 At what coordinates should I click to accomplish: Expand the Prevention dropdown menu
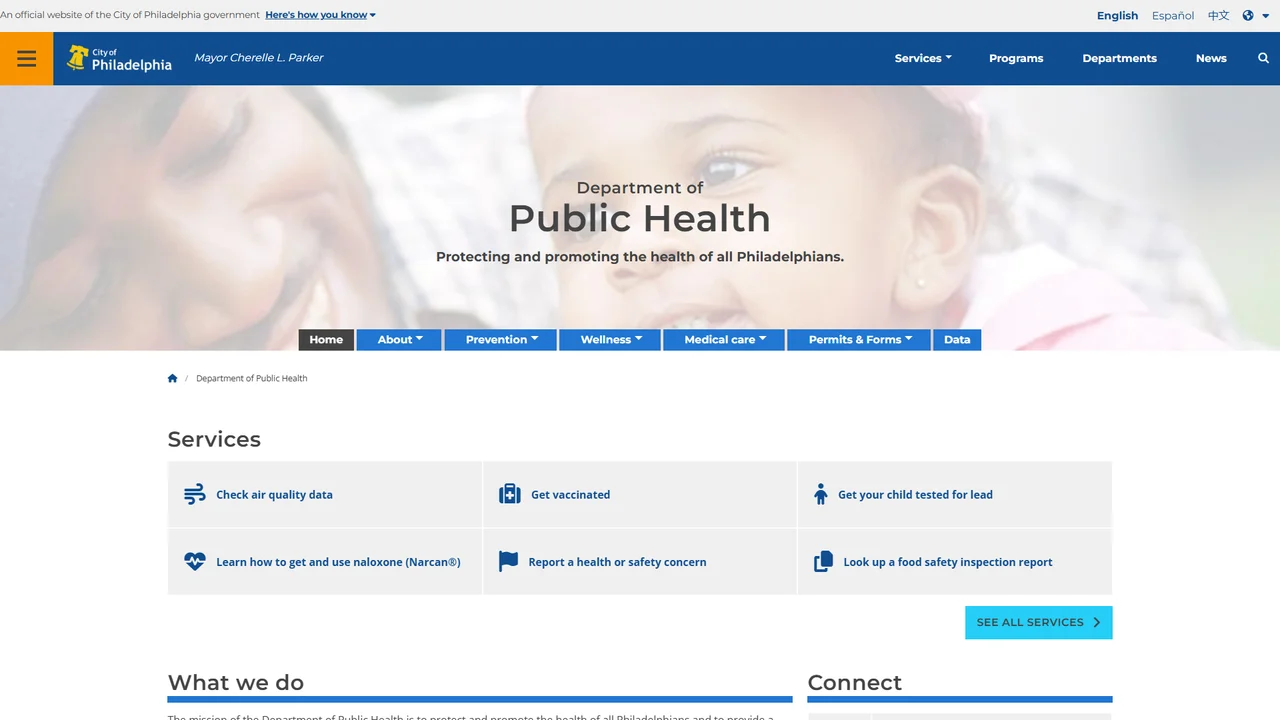[x=501, y=340]
